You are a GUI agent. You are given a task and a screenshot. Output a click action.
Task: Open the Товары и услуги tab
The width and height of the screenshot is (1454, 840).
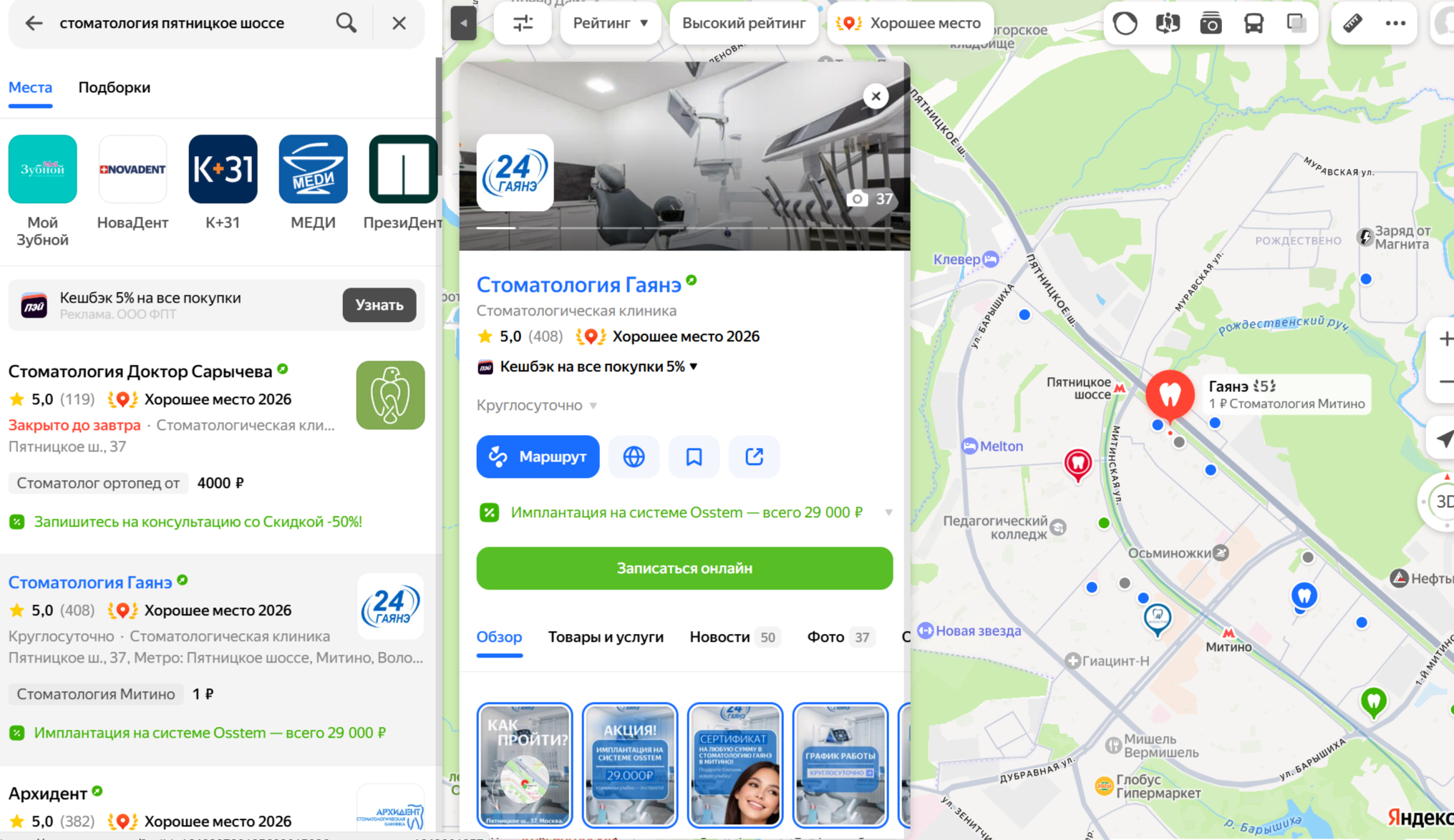pos(606,637)
